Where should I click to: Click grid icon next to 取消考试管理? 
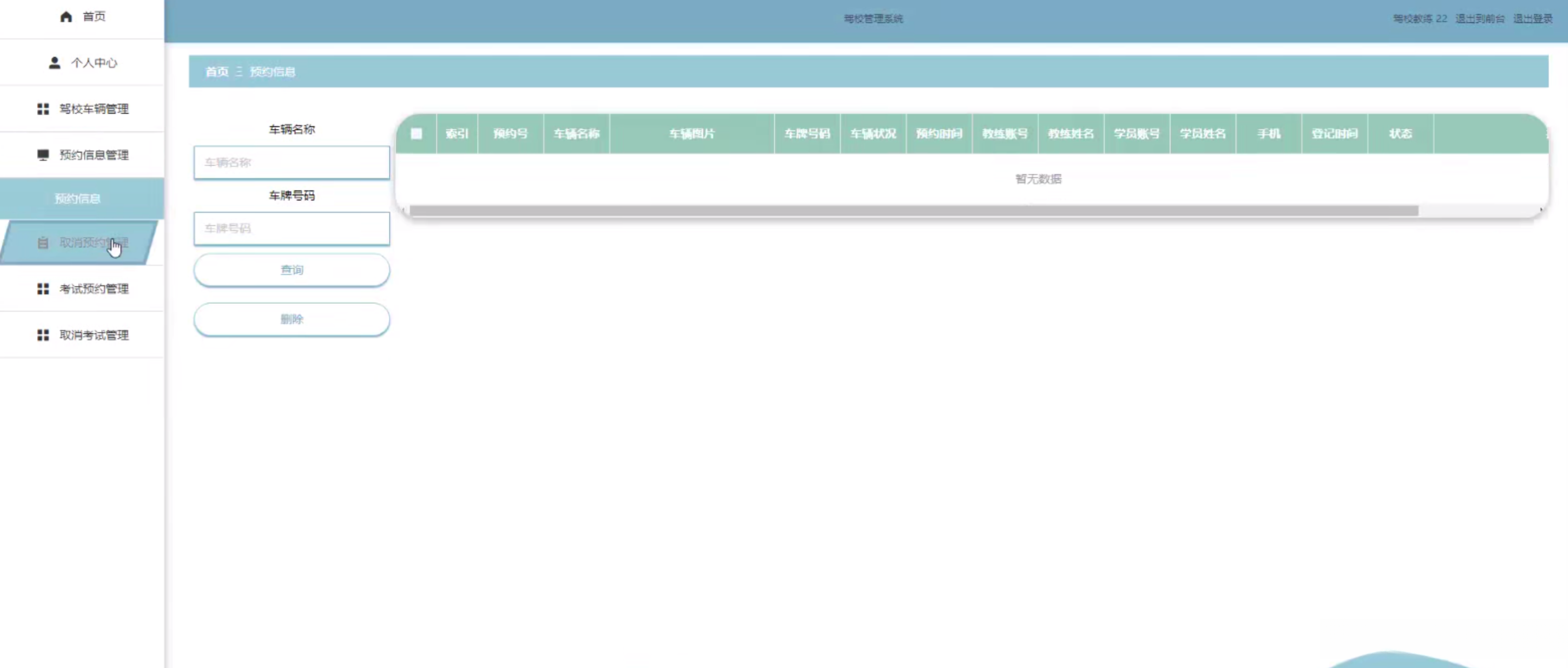[x=43, y=335]
